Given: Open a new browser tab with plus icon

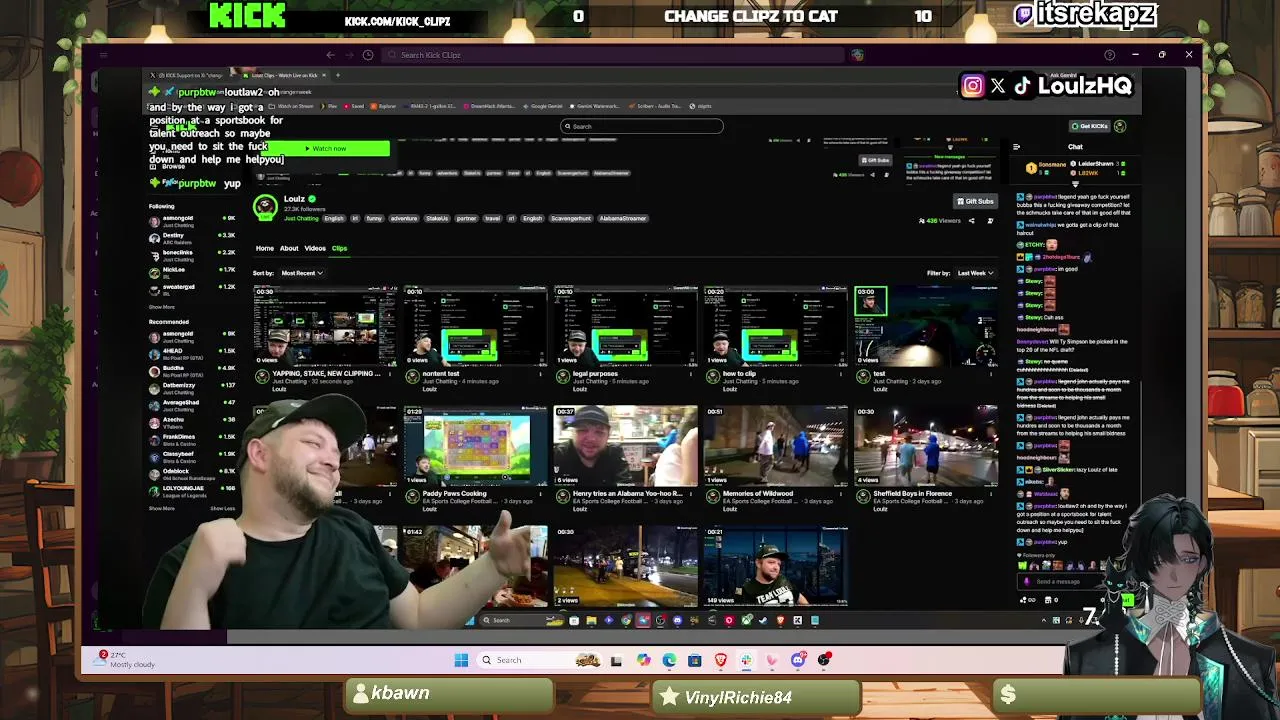Looking at the screenshot, I should pyautogui.click(x=338, y=75).
